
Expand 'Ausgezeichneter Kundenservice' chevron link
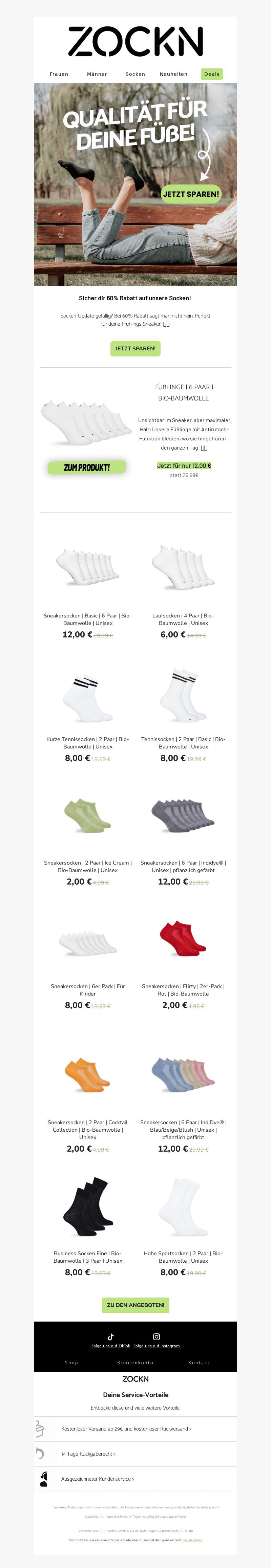(98, 1479)
